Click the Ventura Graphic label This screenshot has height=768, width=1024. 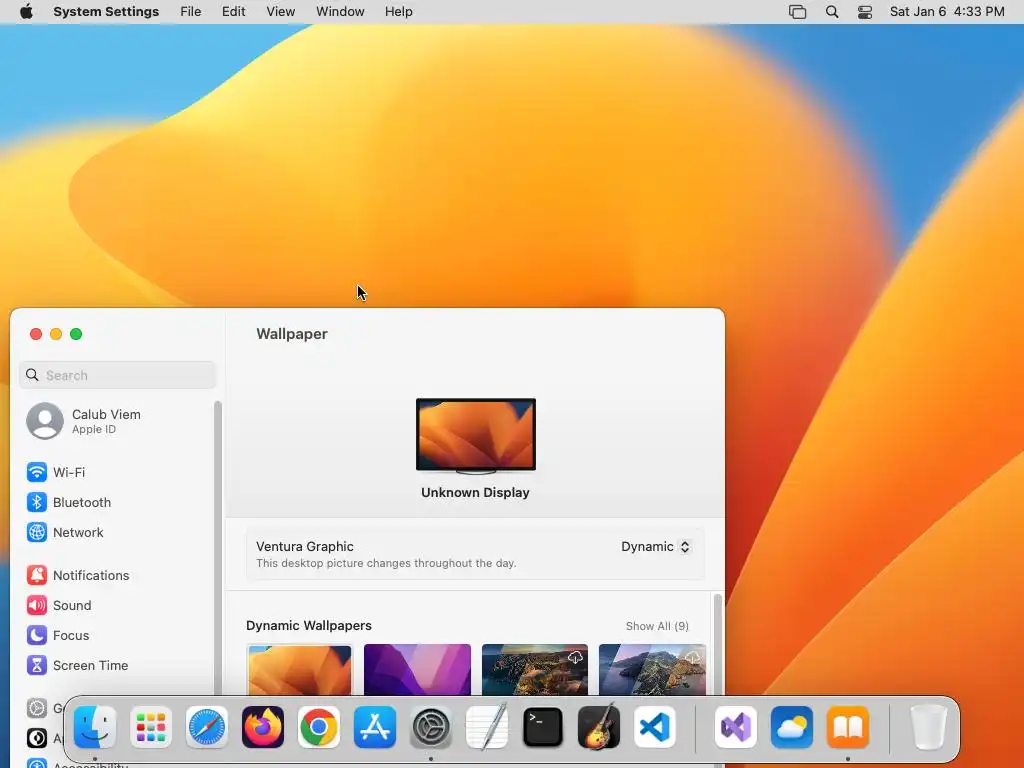click(x=305, y=547)
